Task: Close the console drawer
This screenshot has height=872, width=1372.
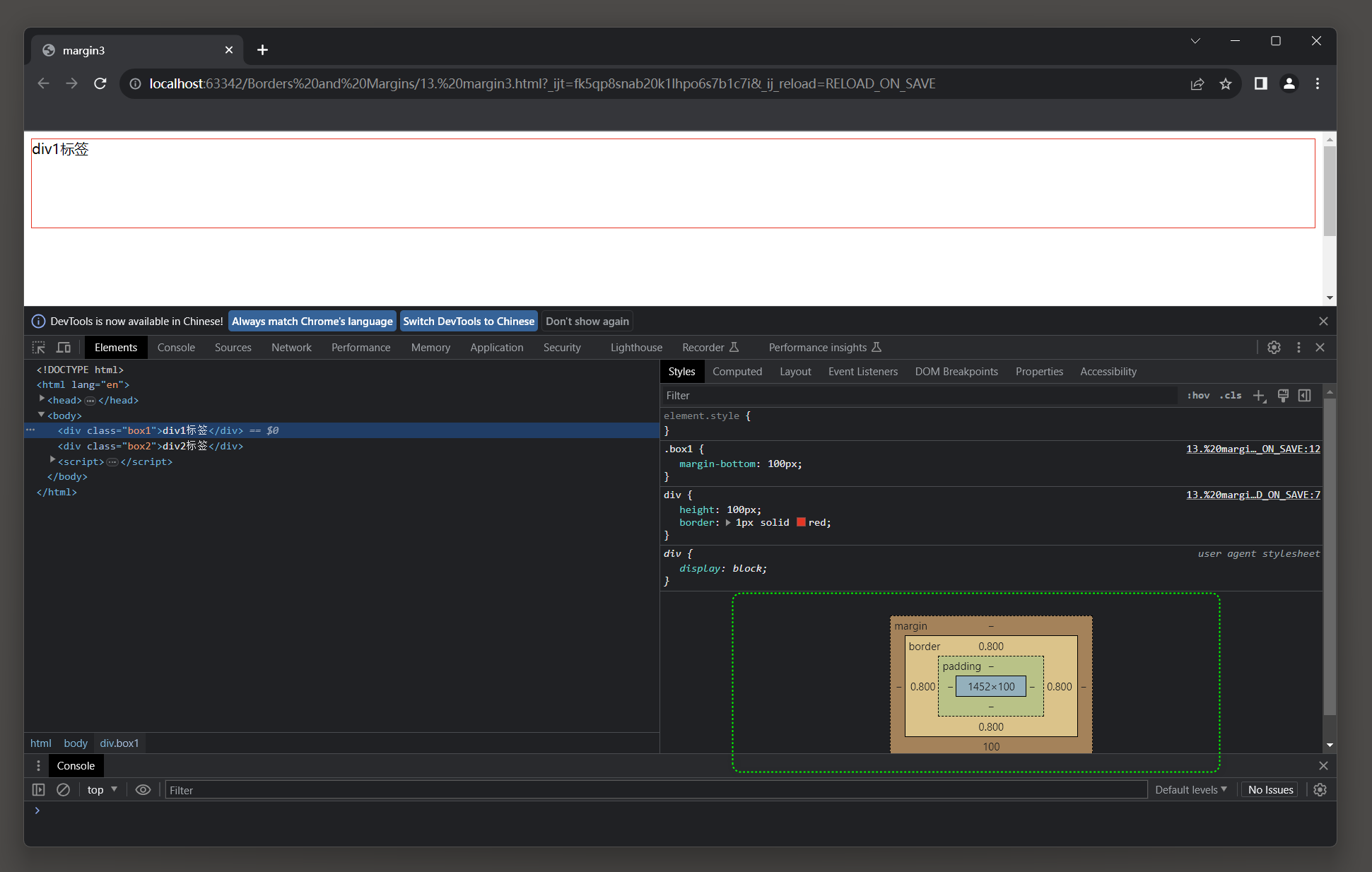Action: point(1323,766)
